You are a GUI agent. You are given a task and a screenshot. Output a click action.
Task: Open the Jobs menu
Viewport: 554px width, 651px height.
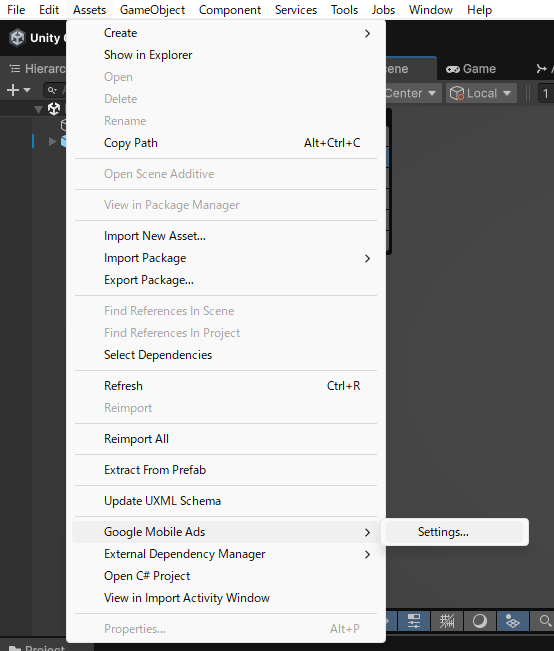coord(383,10)
